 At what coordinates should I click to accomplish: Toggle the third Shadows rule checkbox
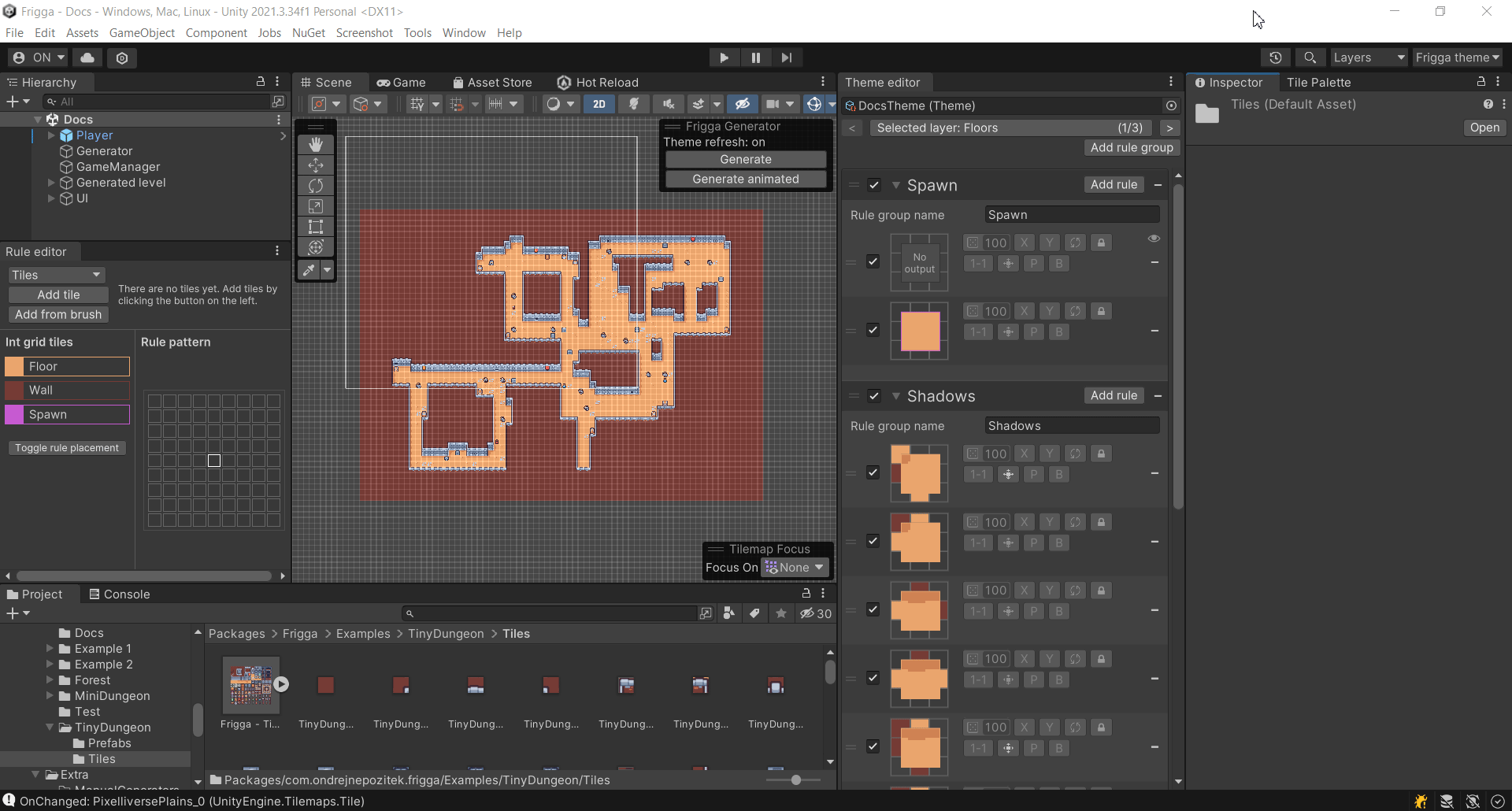[x=873, y=609]
